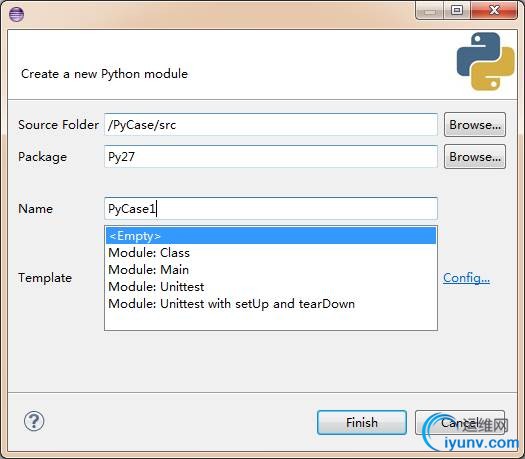The height and width of the screenshot is (459, 525).
Task: Browse for the Package
Action: click(475, 157)
